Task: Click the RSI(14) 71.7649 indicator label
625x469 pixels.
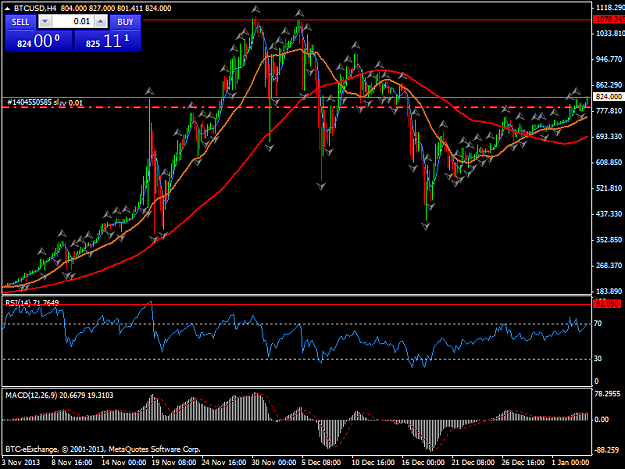Action: point(32,303)
